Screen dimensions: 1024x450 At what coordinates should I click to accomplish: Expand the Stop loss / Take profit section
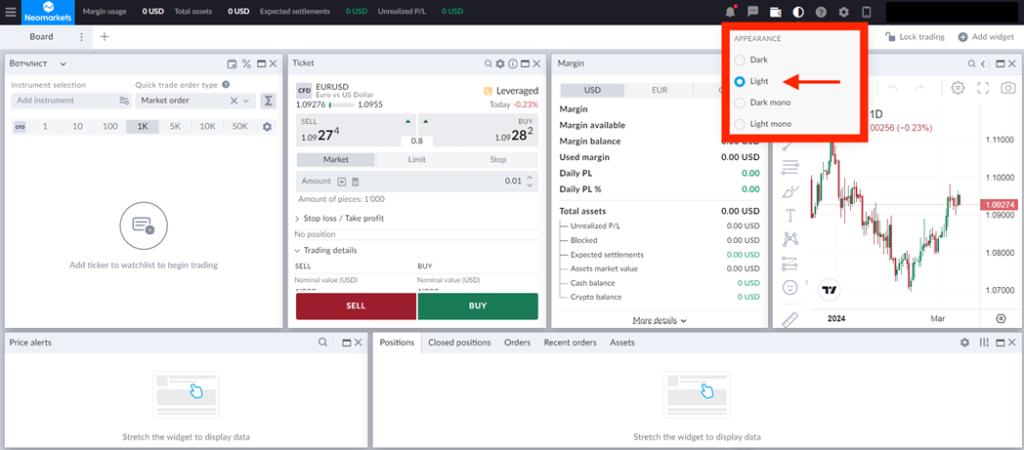point(340,218)
